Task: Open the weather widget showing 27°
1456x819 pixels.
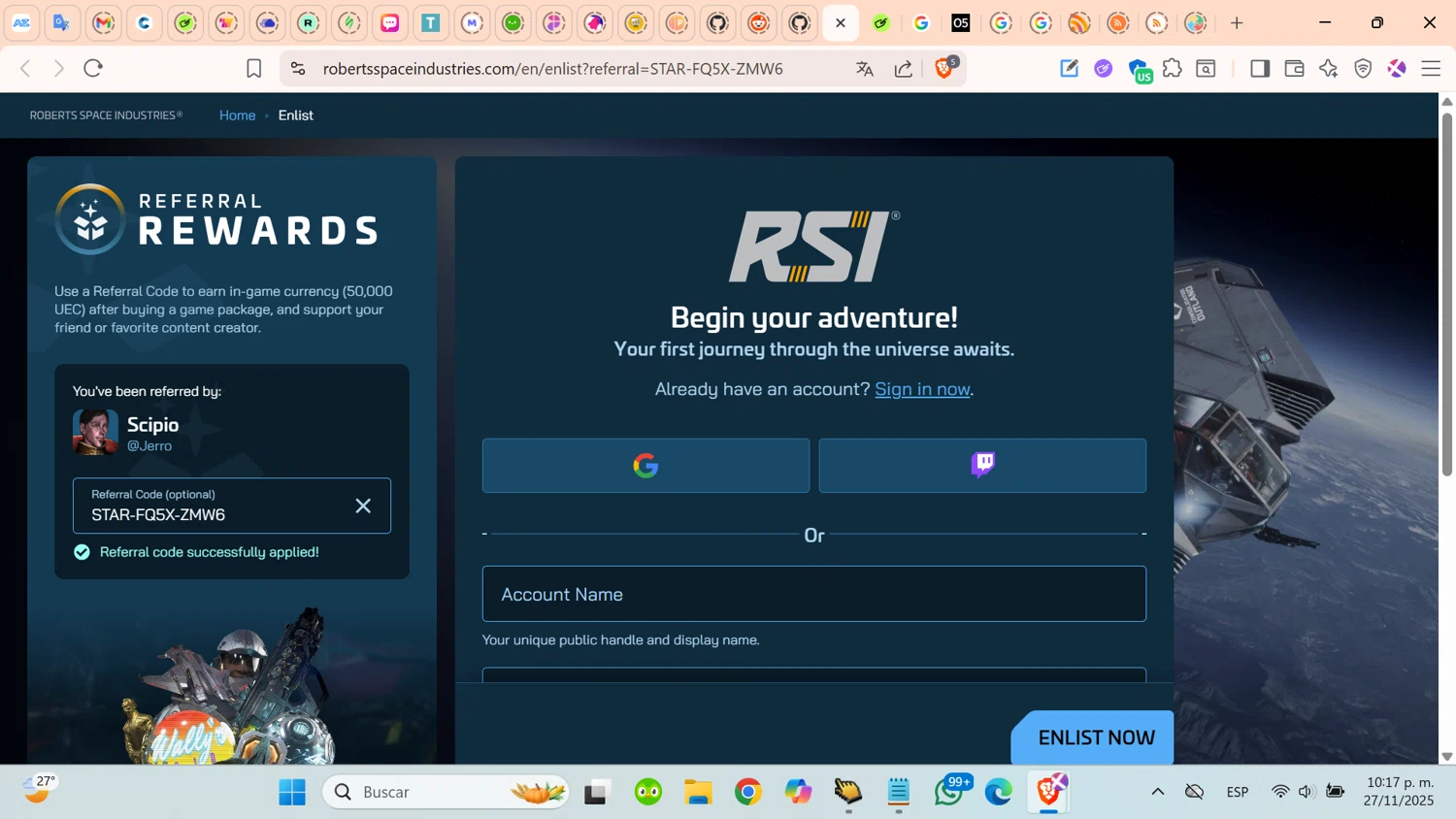Action: pos(39,789)
